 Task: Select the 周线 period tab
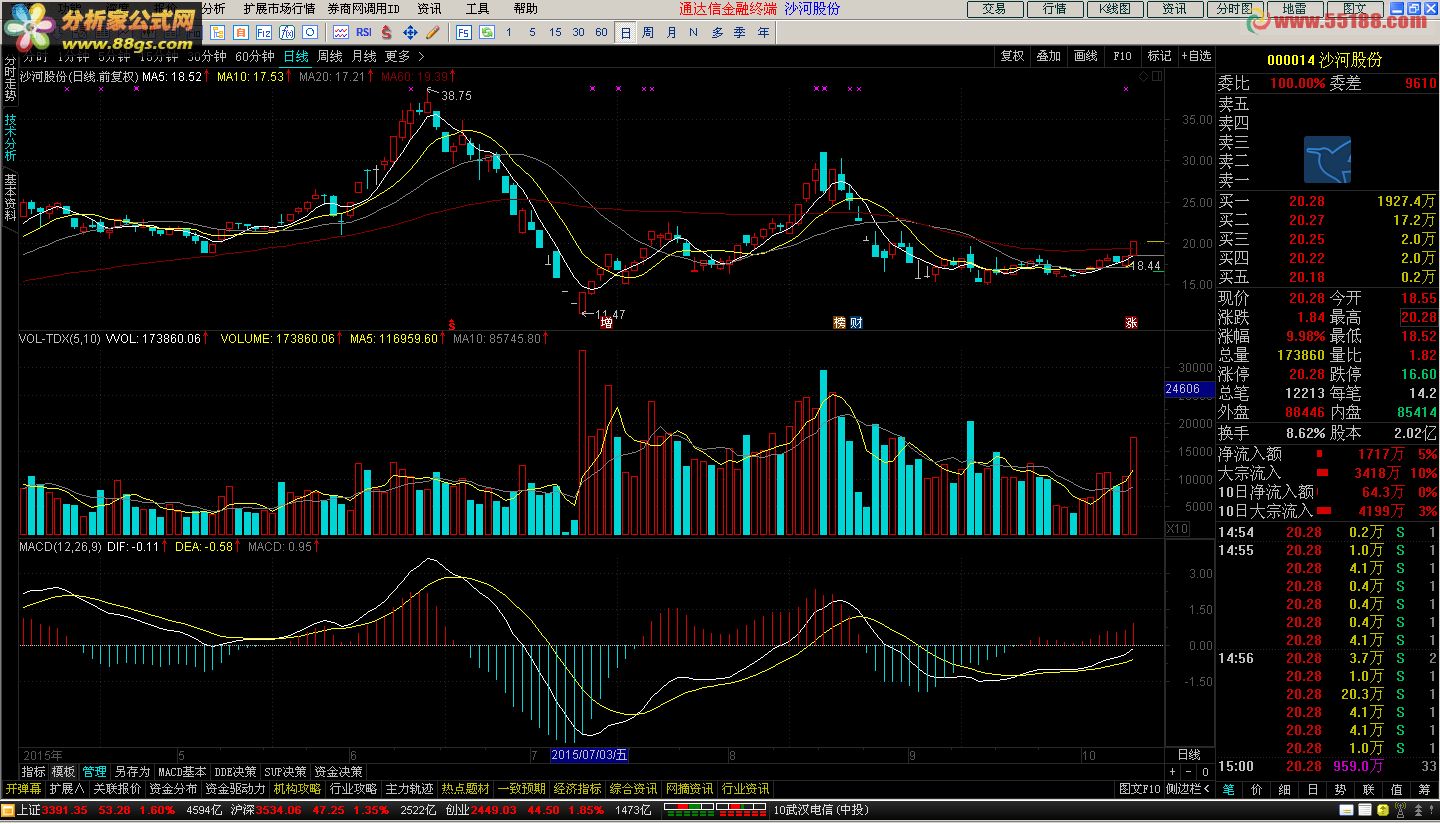pyautogui.click(x=330, y=56)
